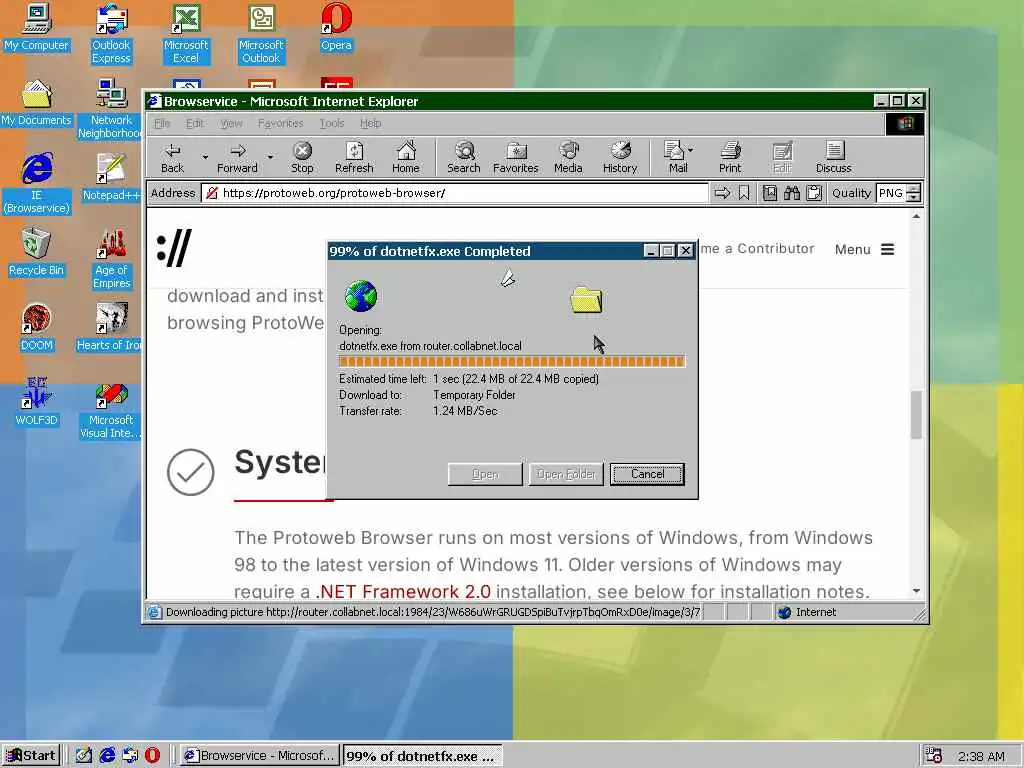Viewport: 1024px width, 768px height.
Task: Open the Edit menu
Action: (195, 123)
